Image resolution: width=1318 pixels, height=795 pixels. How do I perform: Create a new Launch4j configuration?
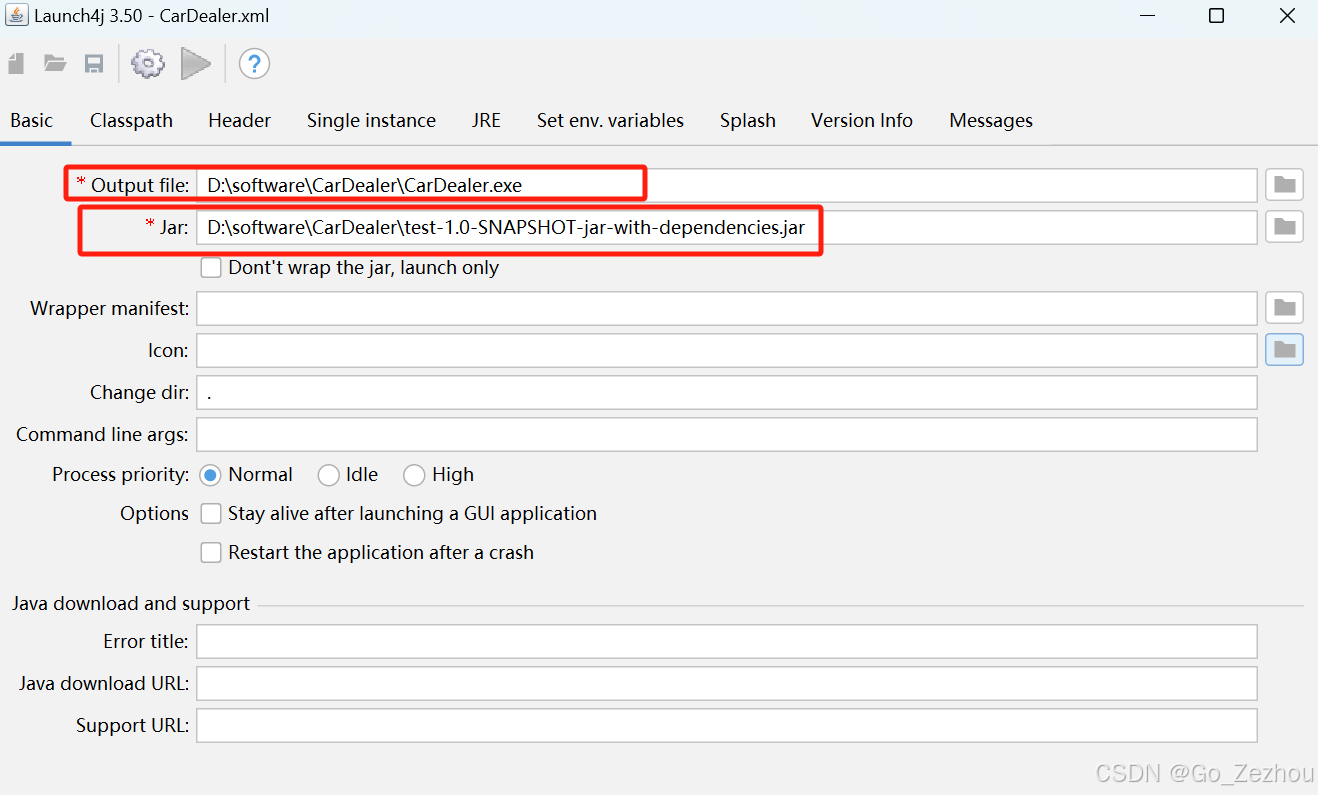pos(15,63)
